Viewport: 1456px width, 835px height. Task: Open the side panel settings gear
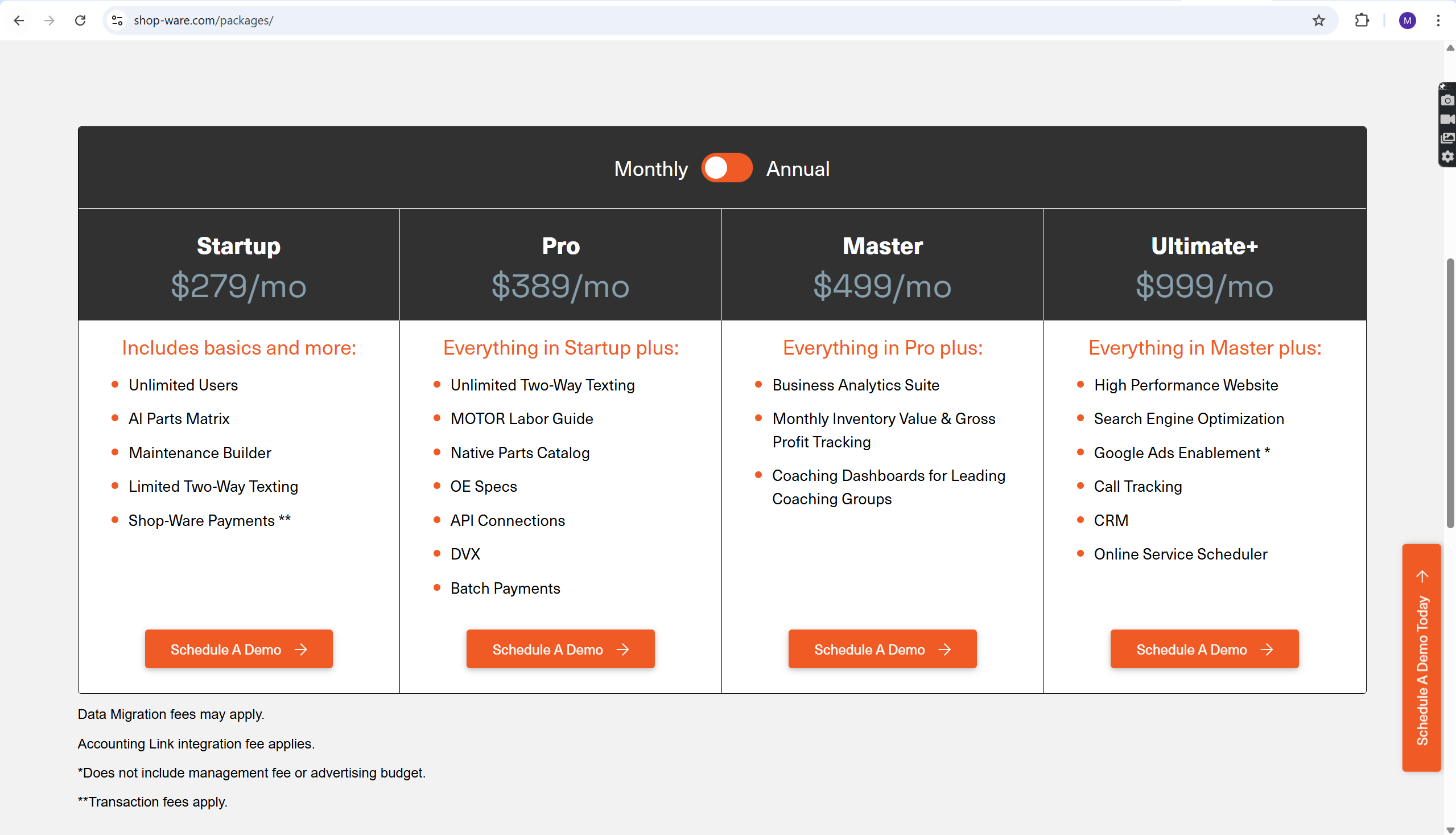click(x=1447, y=157)
